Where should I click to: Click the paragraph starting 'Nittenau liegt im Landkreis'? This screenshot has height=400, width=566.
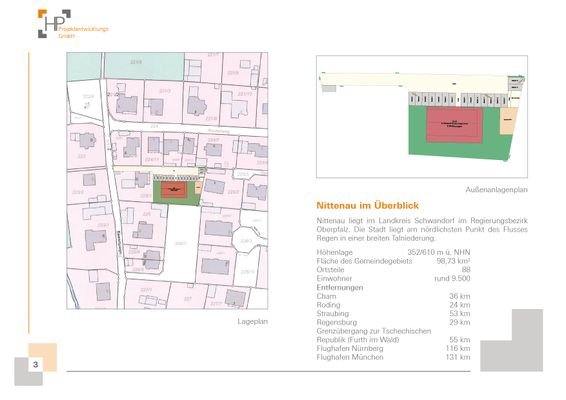[422, 229]
